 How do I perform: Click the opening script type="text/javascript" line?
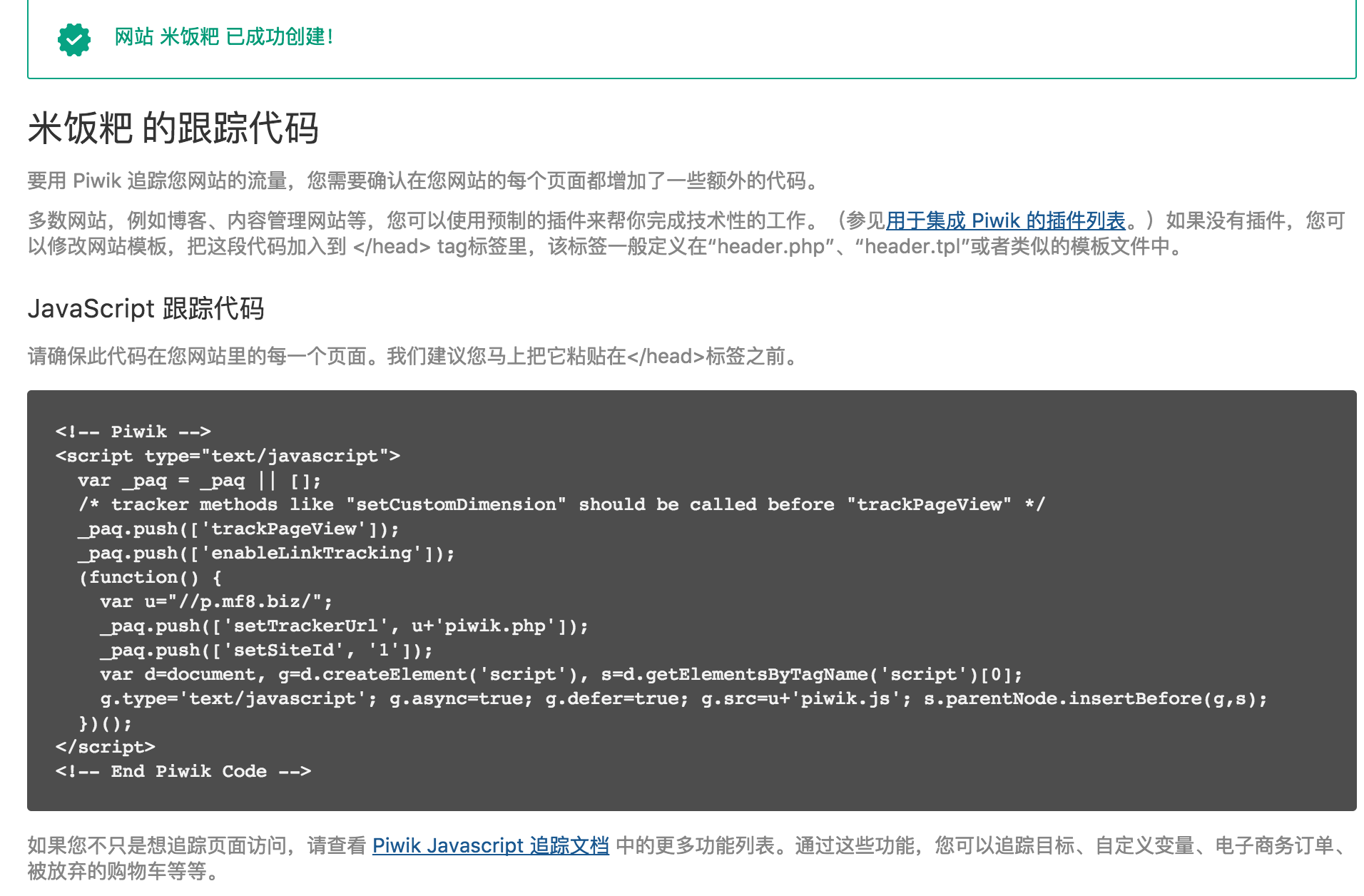pyautogui.click(x=228, y=455)
